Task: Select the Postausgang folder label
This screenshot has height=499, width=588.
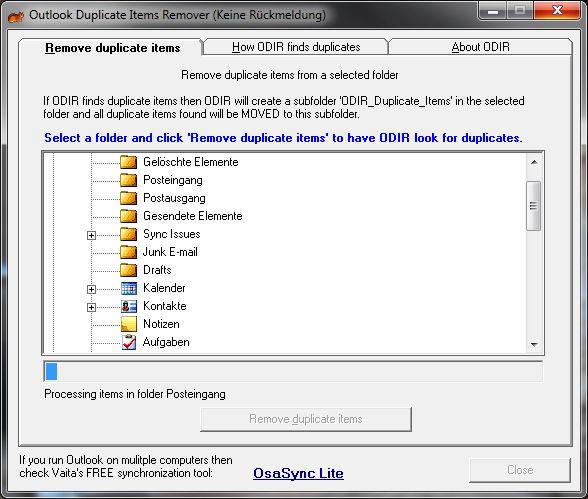Action: click(x=174, y=198)
